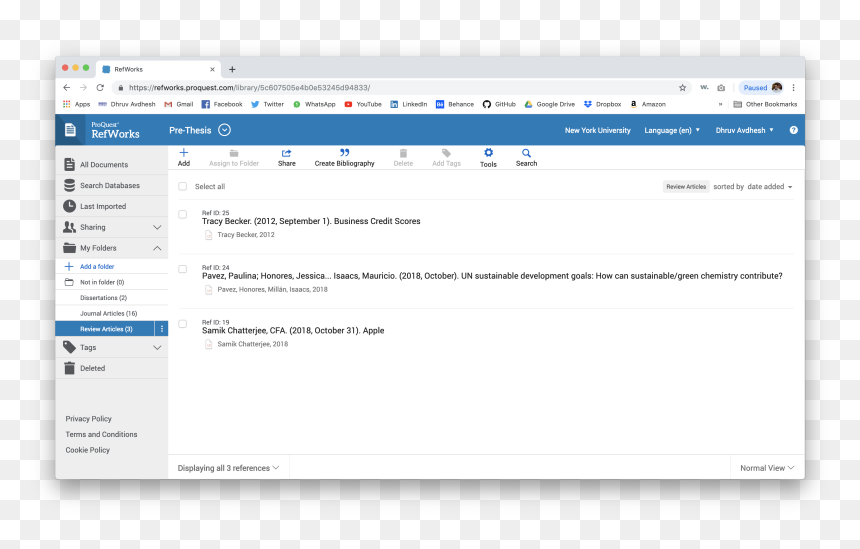
Task: Open the Tools gear icon
Action: (x=488, y=153)
